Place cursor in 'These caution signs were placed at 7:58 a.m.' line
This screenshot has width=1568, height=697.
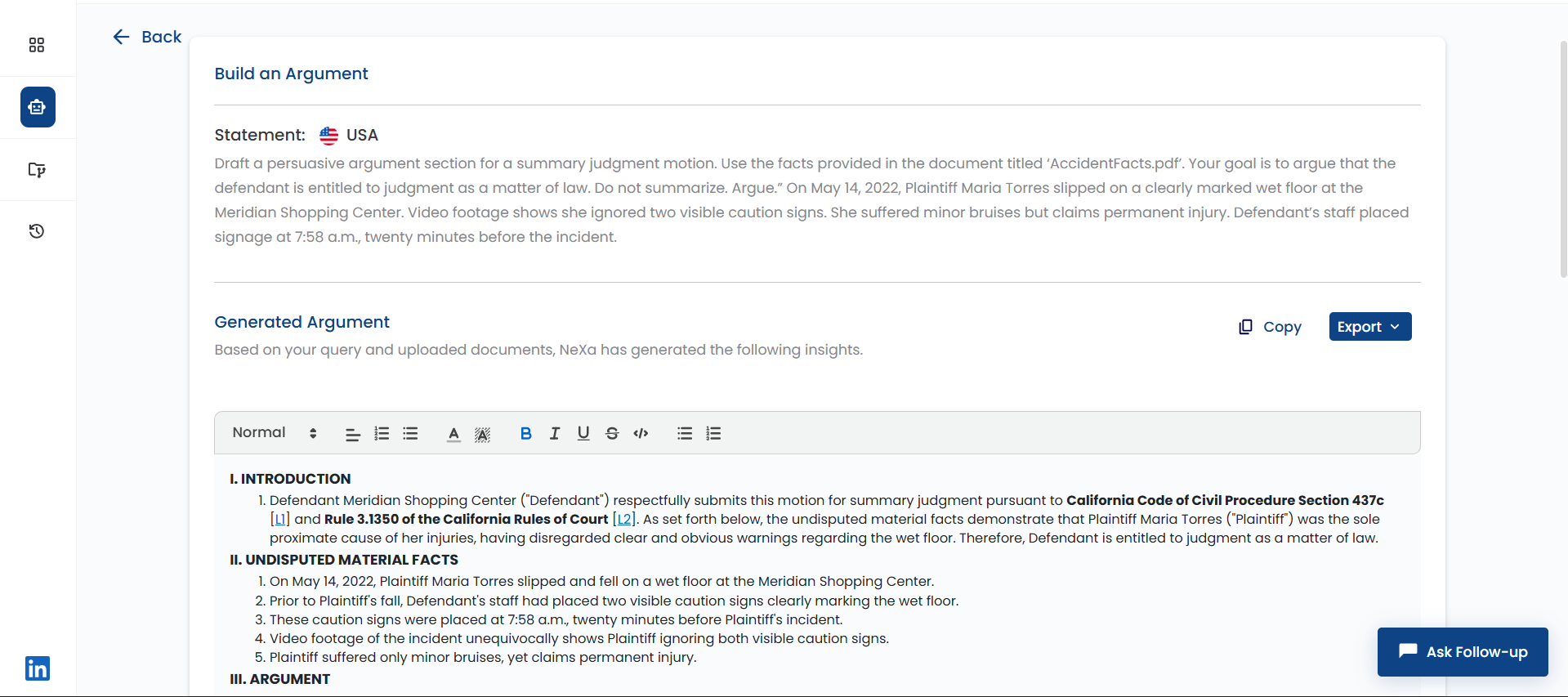click(x=556, y=619)
